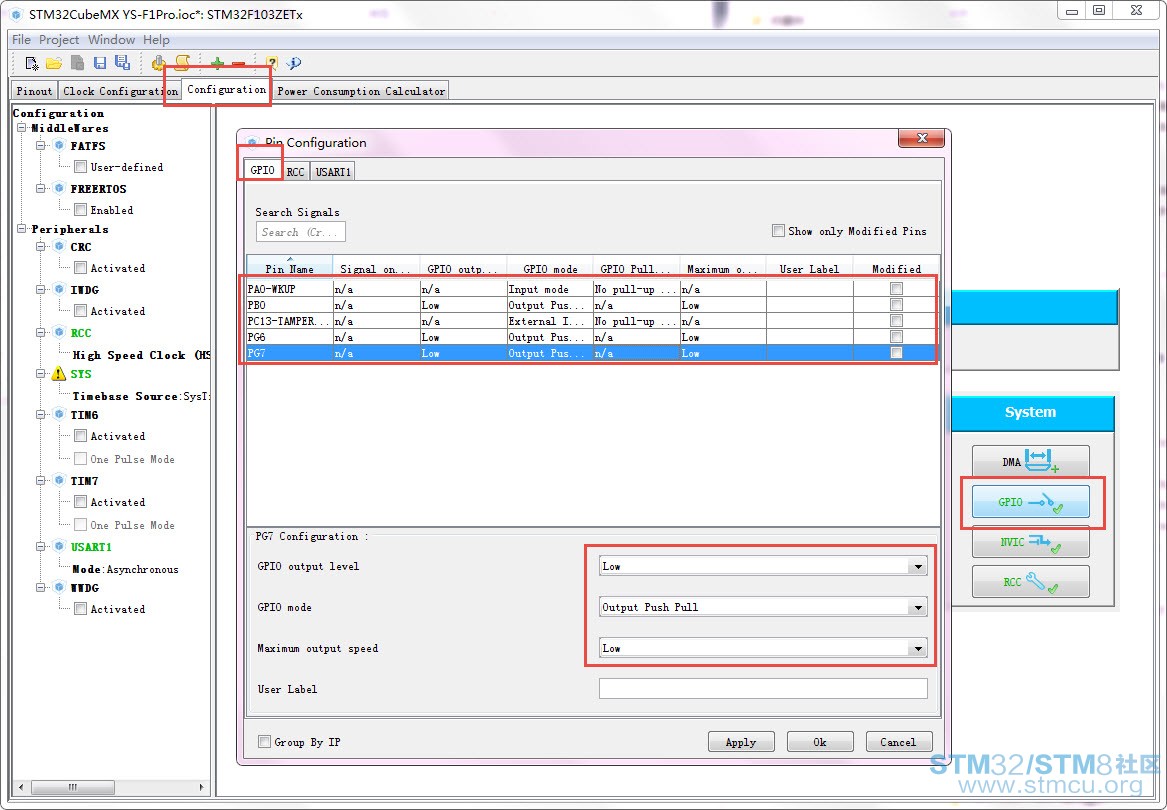
Task: Collapse the Peripherals tree node
Action: pos(22,229)
